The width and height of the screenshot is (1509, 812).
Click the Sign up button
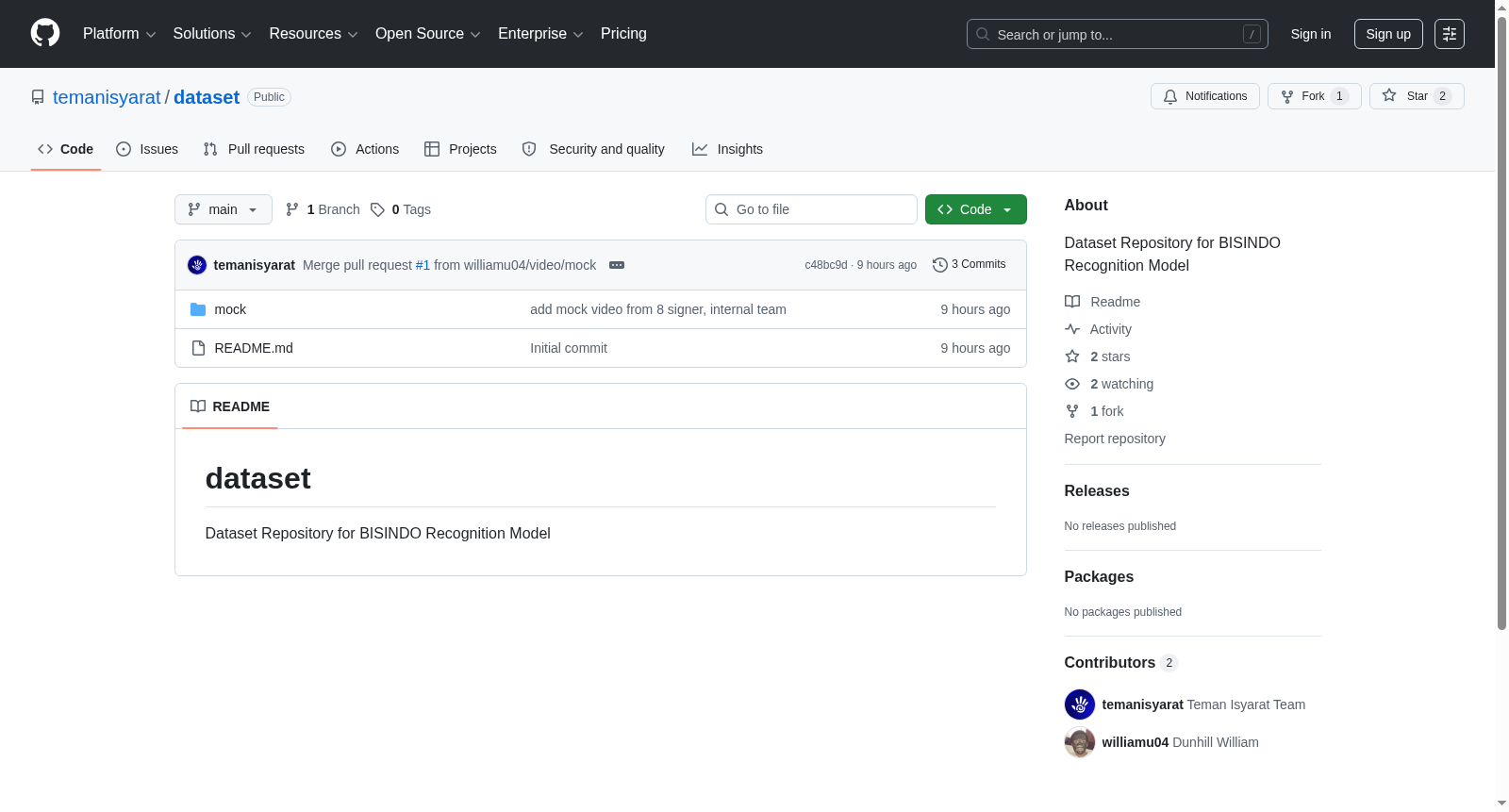[1388, 34]
